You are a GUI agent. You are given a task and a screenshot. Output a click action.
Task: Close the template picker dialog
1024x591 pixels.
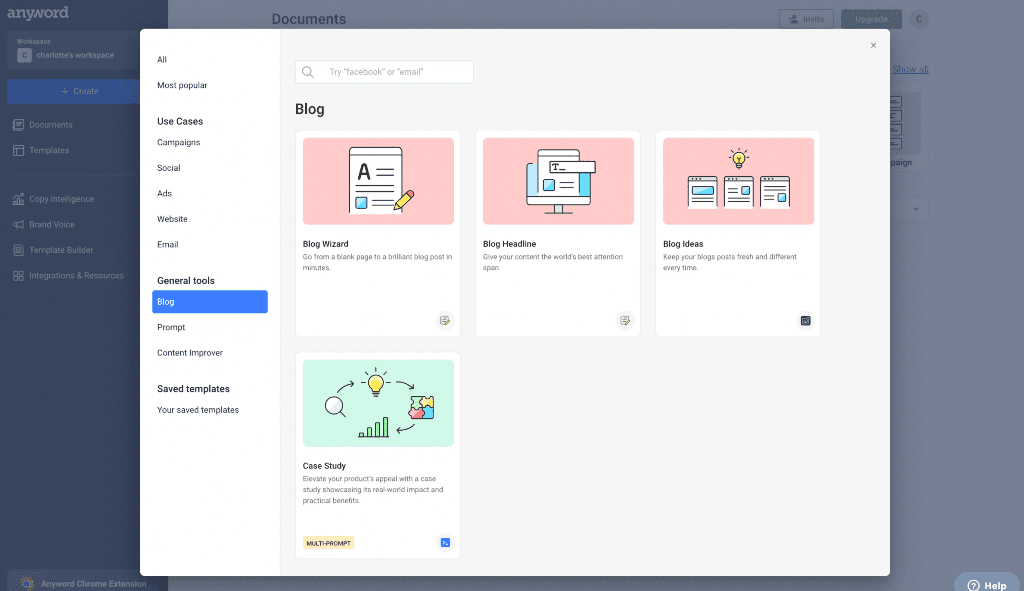click(873, 45)
